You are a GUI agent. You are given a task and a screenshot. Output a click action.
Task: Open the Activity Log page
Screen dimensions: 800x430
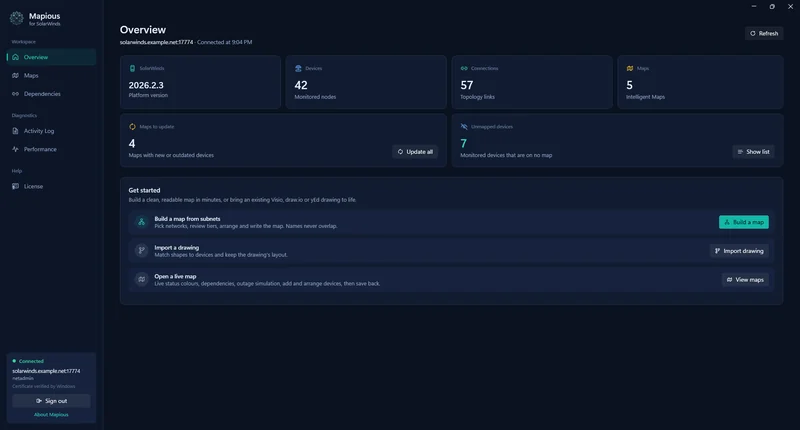tap(51, 131)
